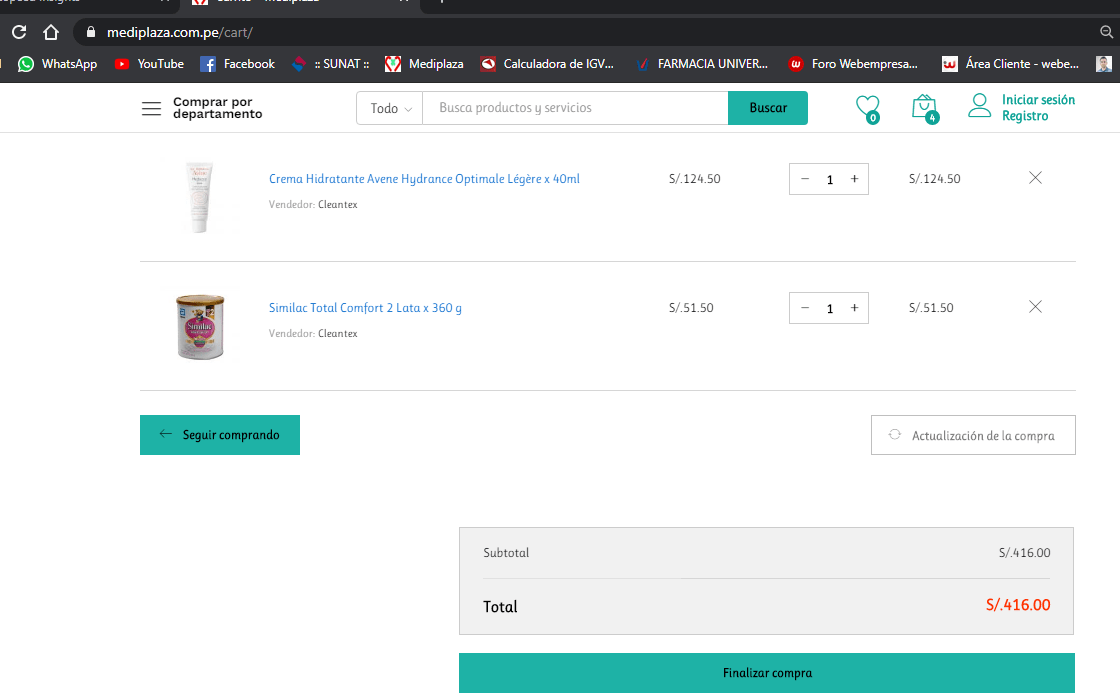Remove Crema Hidratante Avene from cart
This screenshot has height=695, width=1120.
(1035, 178)
